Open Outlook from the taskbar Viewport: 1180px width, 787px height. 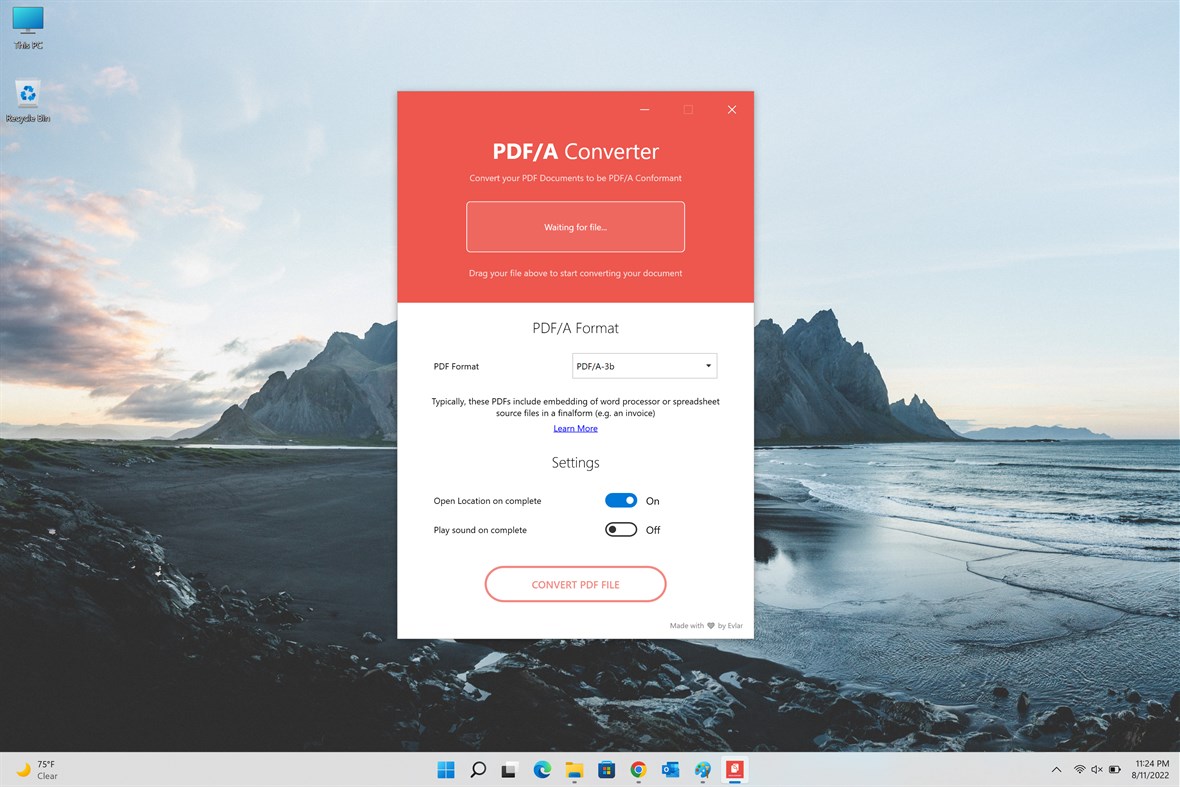point(670,770)
